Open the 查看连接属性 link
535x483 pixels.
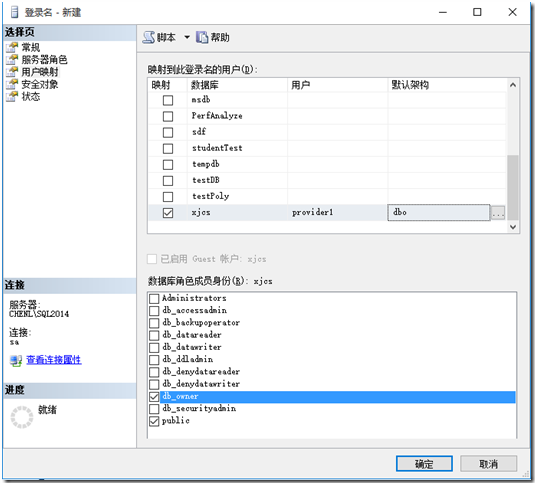pyautogui.click(x=54, y=360)
